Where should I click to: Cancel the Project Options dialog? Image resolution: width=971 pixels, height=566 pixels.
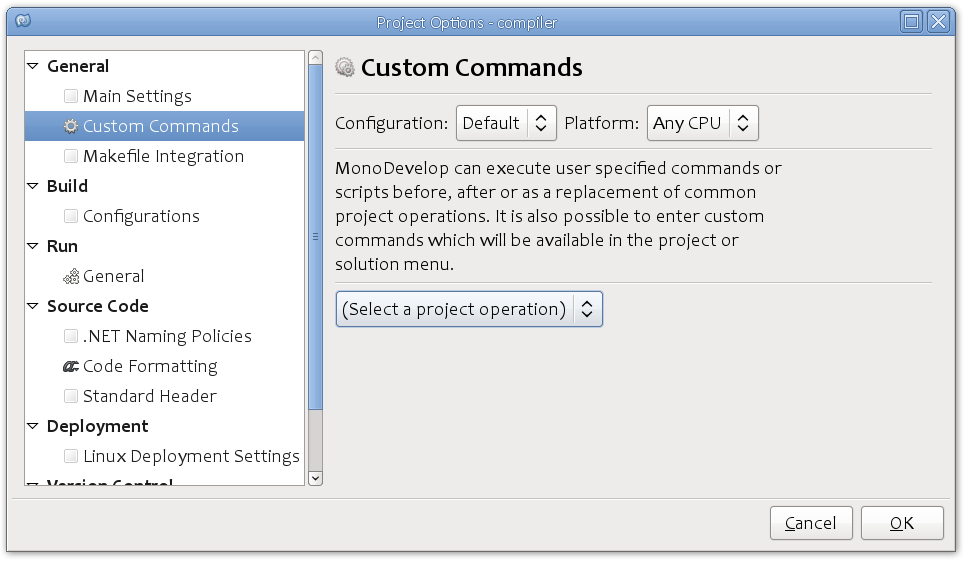point(811,523)
